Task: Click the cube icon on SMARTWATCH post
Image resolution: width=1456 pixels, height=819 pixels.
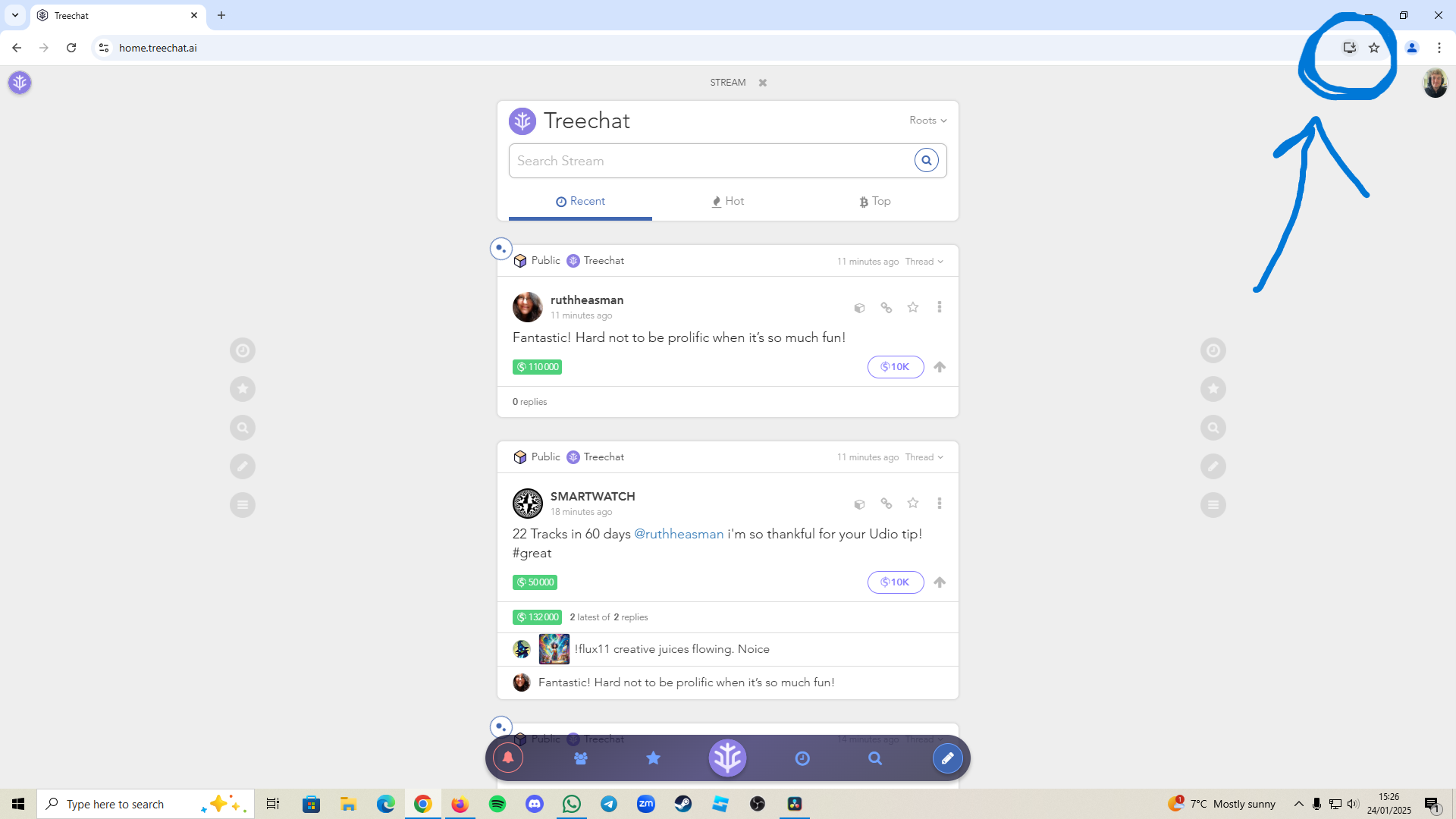Action: click(x=859, y=504)
